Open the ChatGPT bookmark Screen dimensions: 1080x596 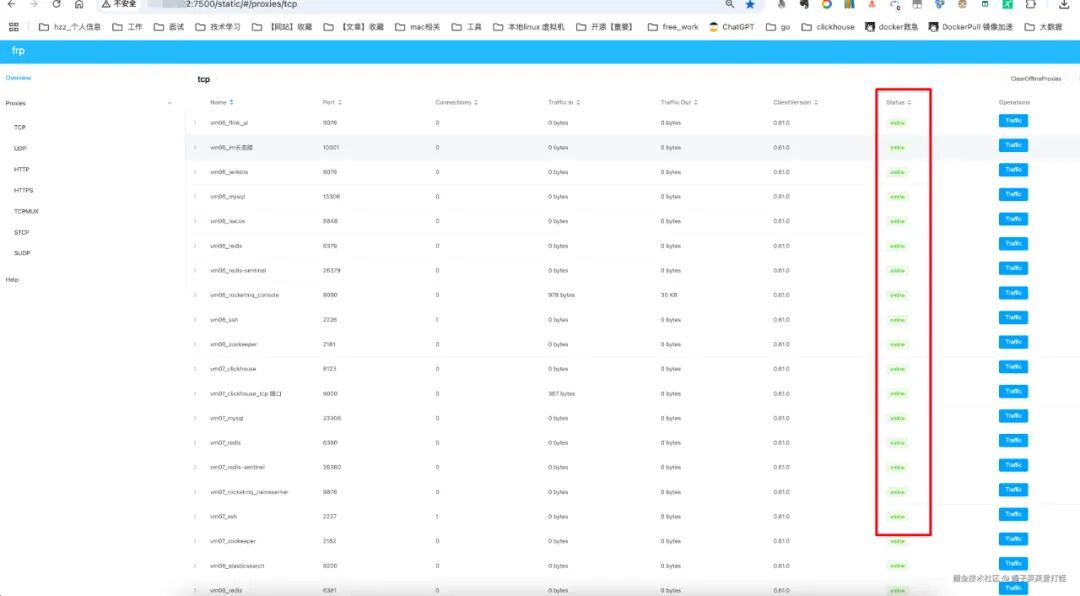click(x=731, y=27)
